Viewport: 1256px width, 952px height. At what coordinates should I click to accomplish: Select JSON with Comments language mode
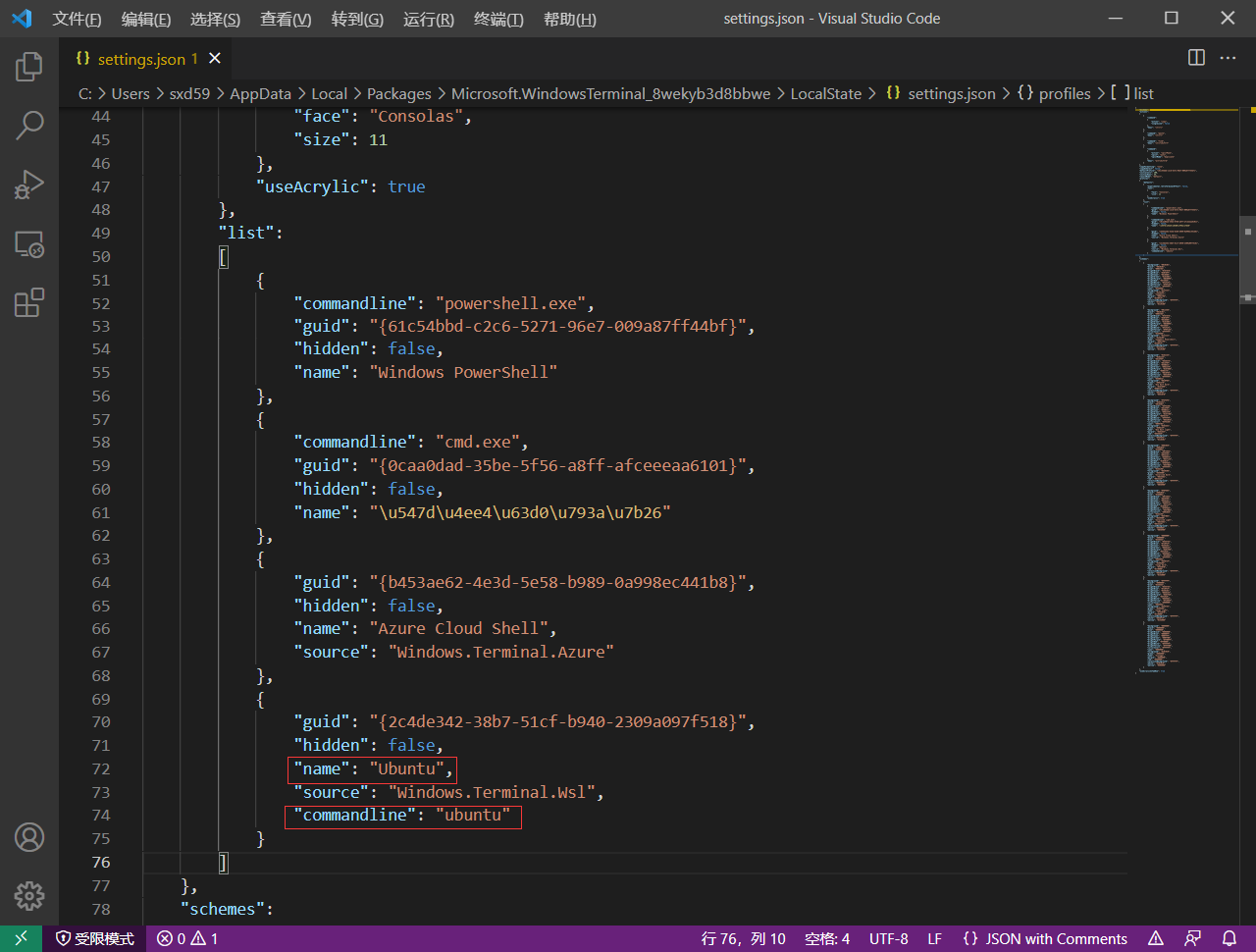coord(1045,939)
